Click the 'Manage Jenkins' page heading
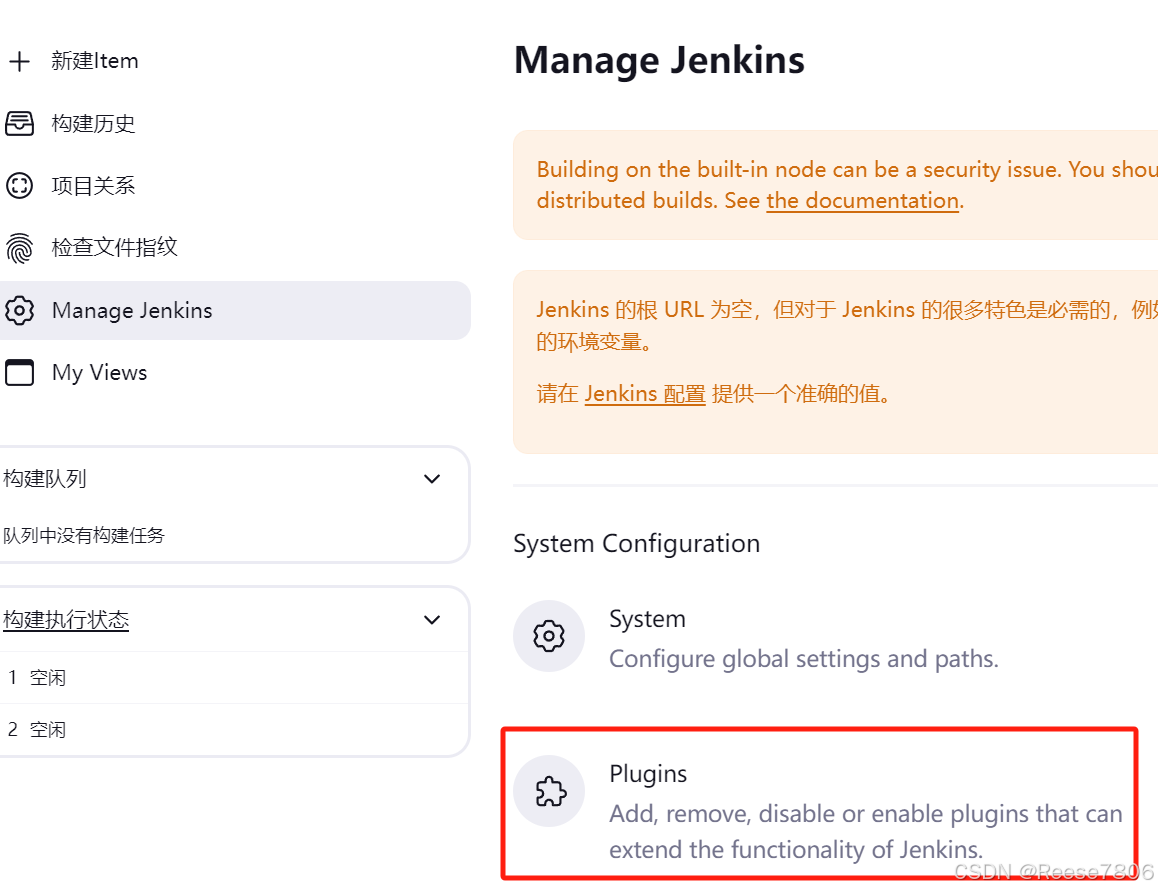The height and width of the screenshot is (892, 1158). (659, 60)
